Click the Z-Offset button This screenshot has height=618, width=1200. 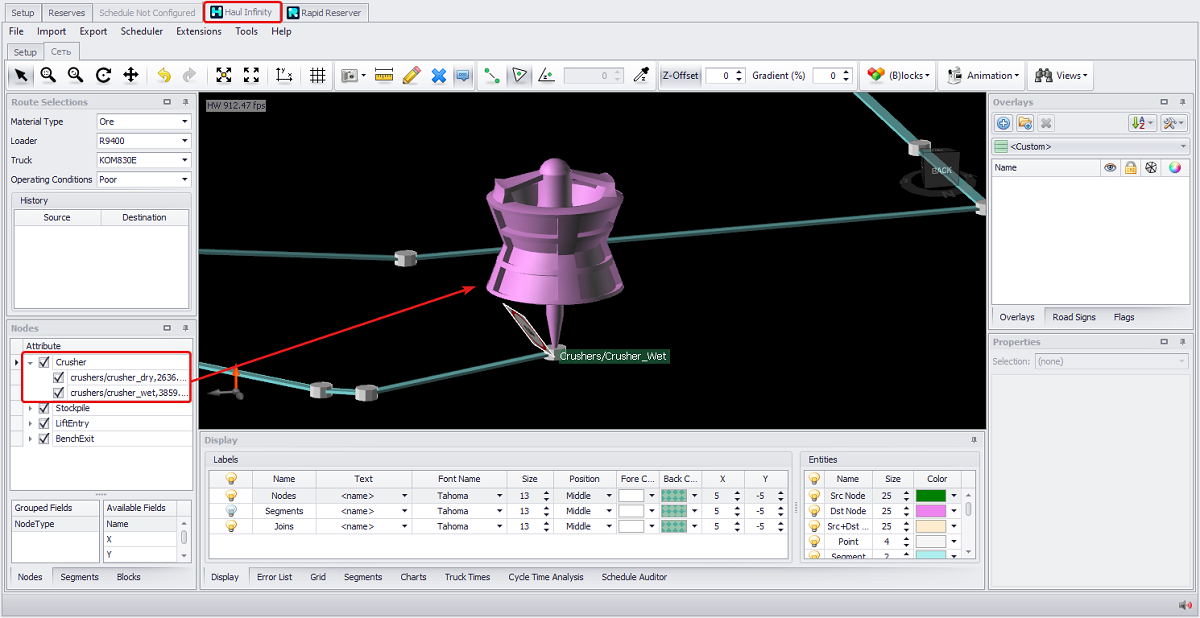(x=680, y=75)
